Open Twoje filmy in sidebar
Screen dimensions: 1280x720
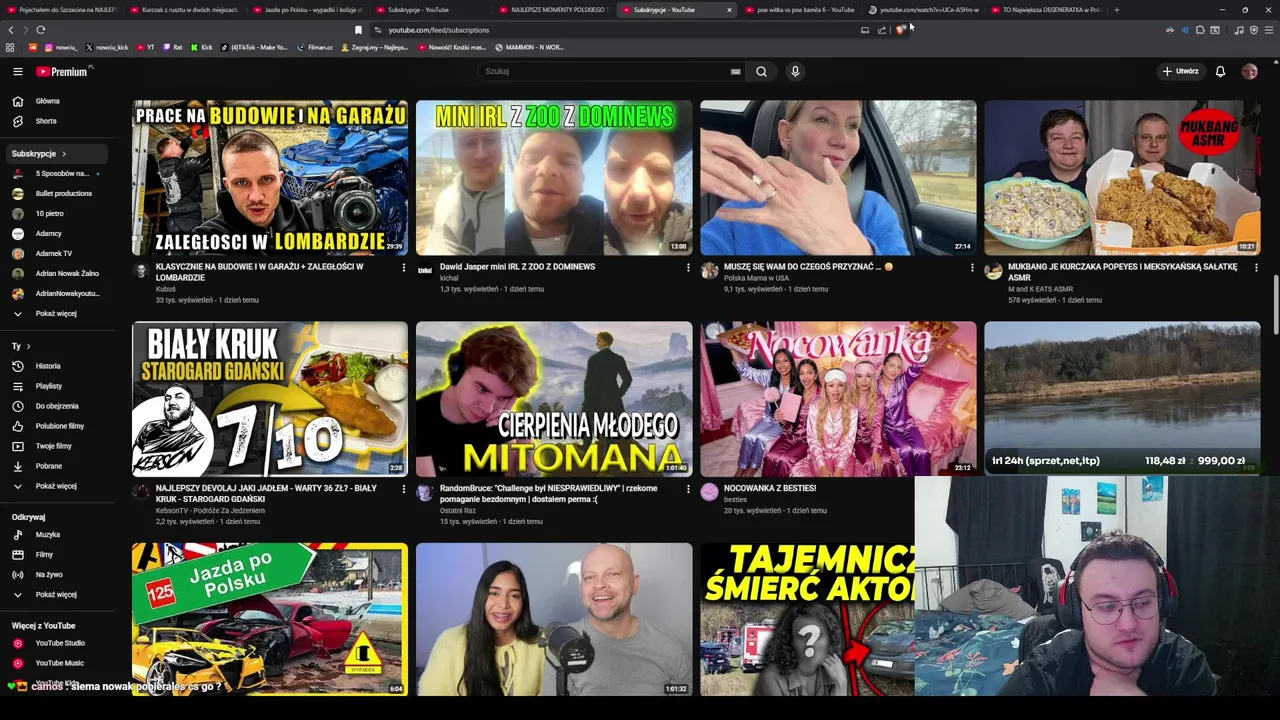coord(53,446)
